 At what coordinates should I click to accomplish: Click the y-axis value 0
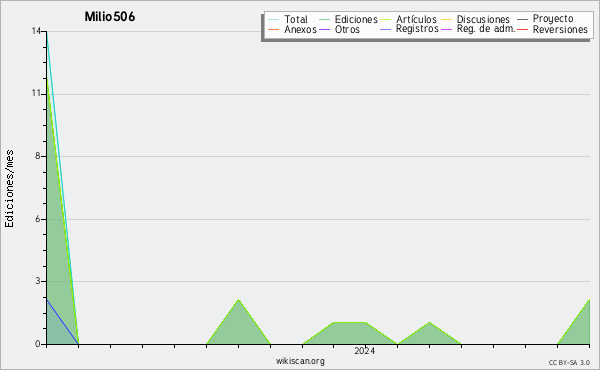point(38,344)
